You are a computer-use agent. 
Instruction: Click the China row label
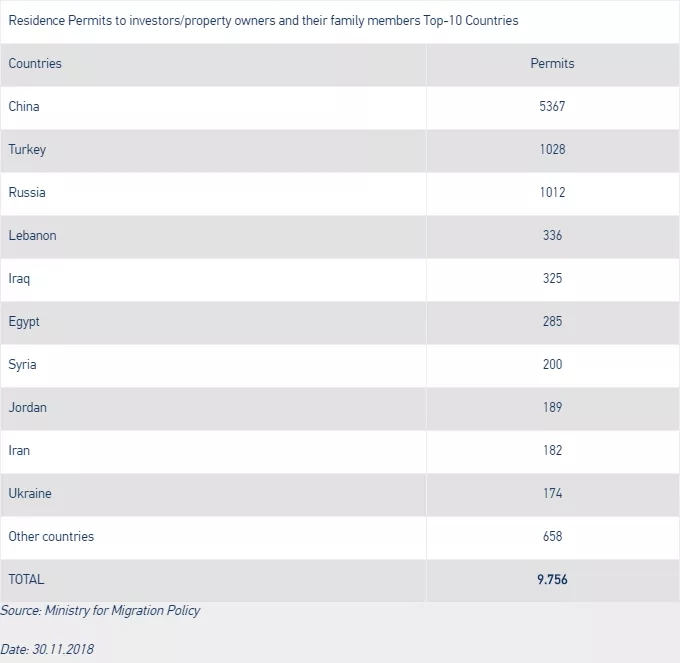(x=24, y=106)
